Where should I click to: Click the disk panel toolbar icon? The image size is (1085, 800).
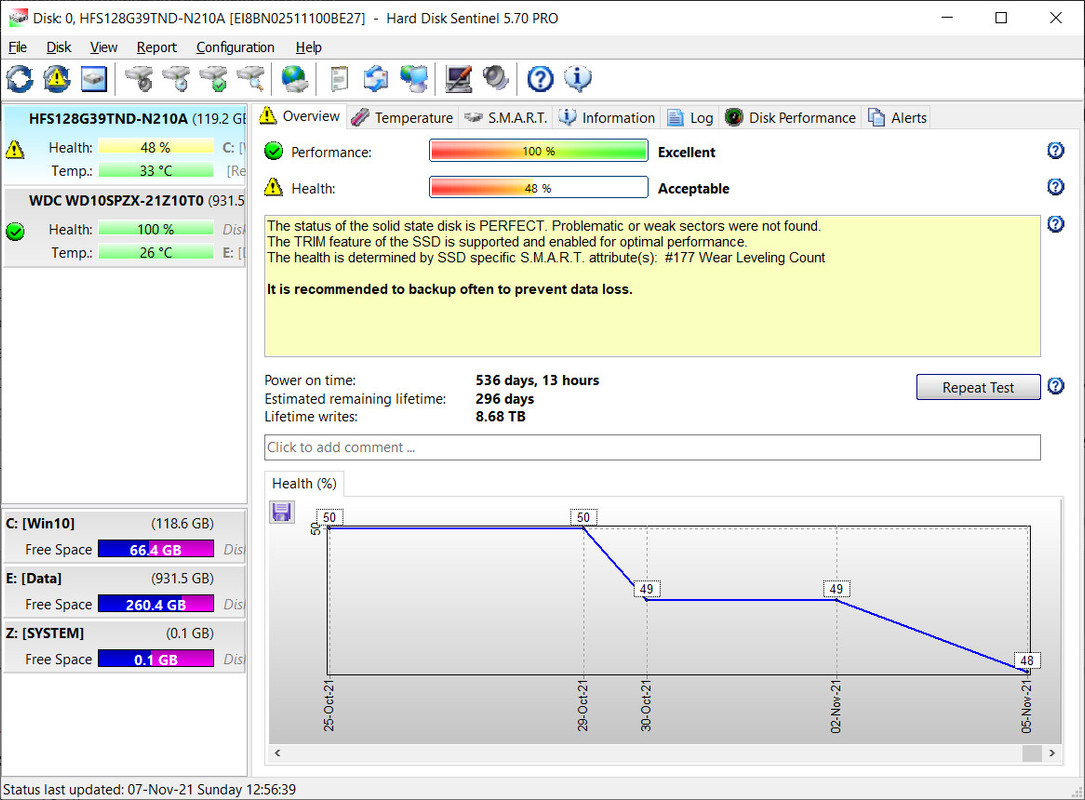click(93, 79)
